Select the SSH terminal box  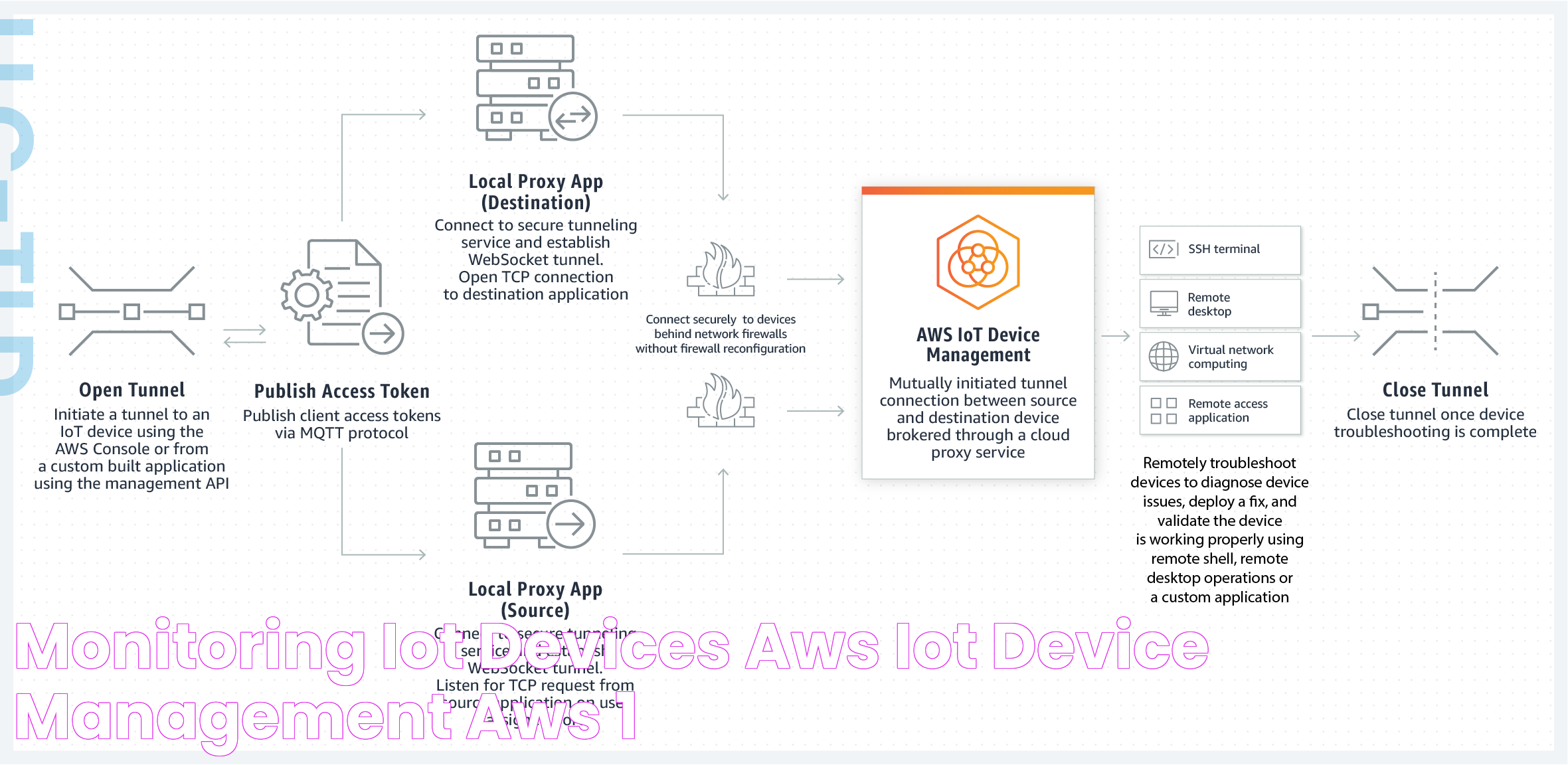[1220, 250]
